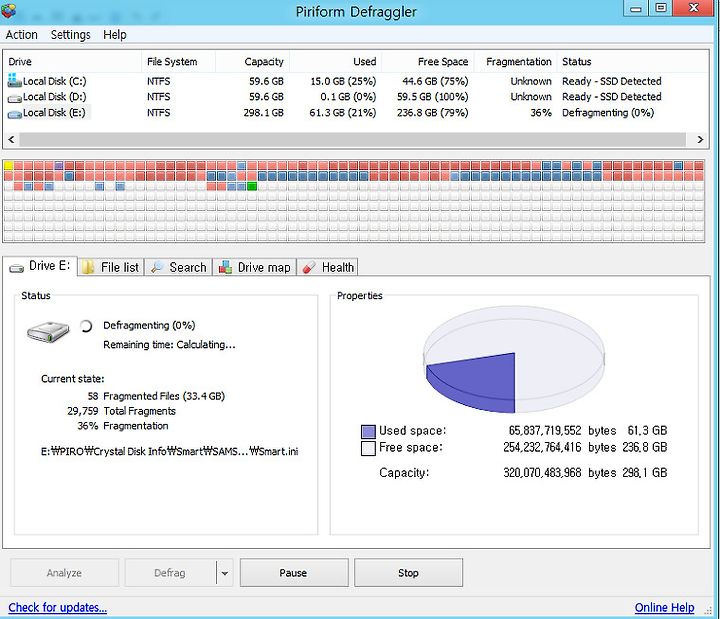Click the disabled Defrag button

(x=170, y=573)
